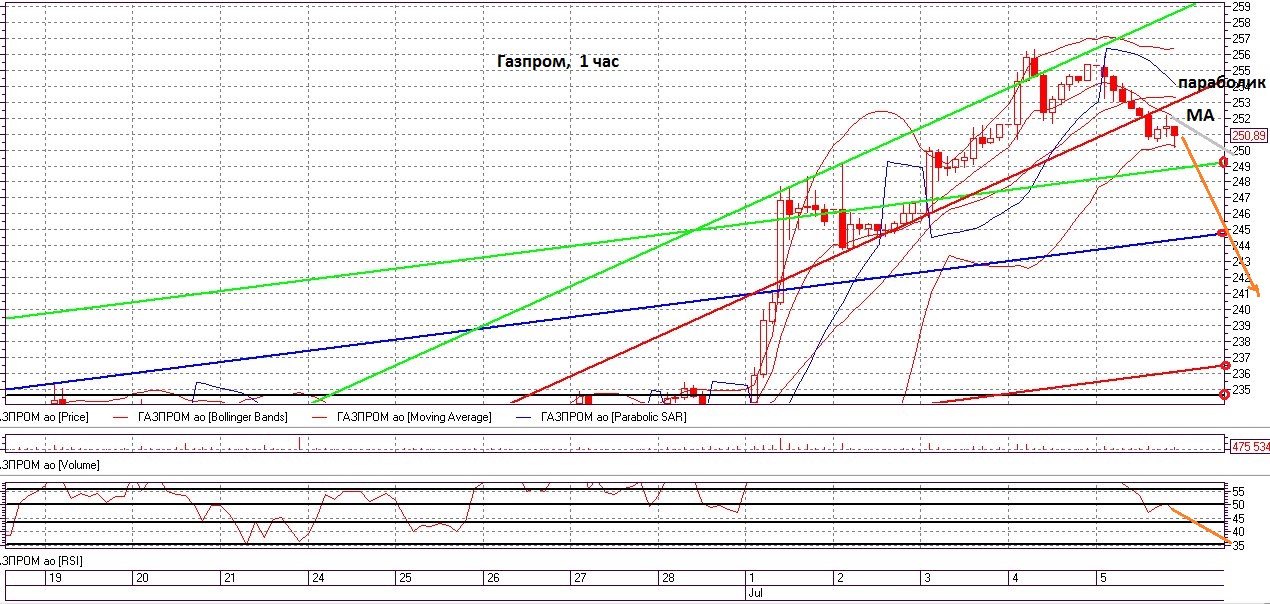Click RSI scale value 55
The image size is (1270, 604).
tap(1239, 493)
